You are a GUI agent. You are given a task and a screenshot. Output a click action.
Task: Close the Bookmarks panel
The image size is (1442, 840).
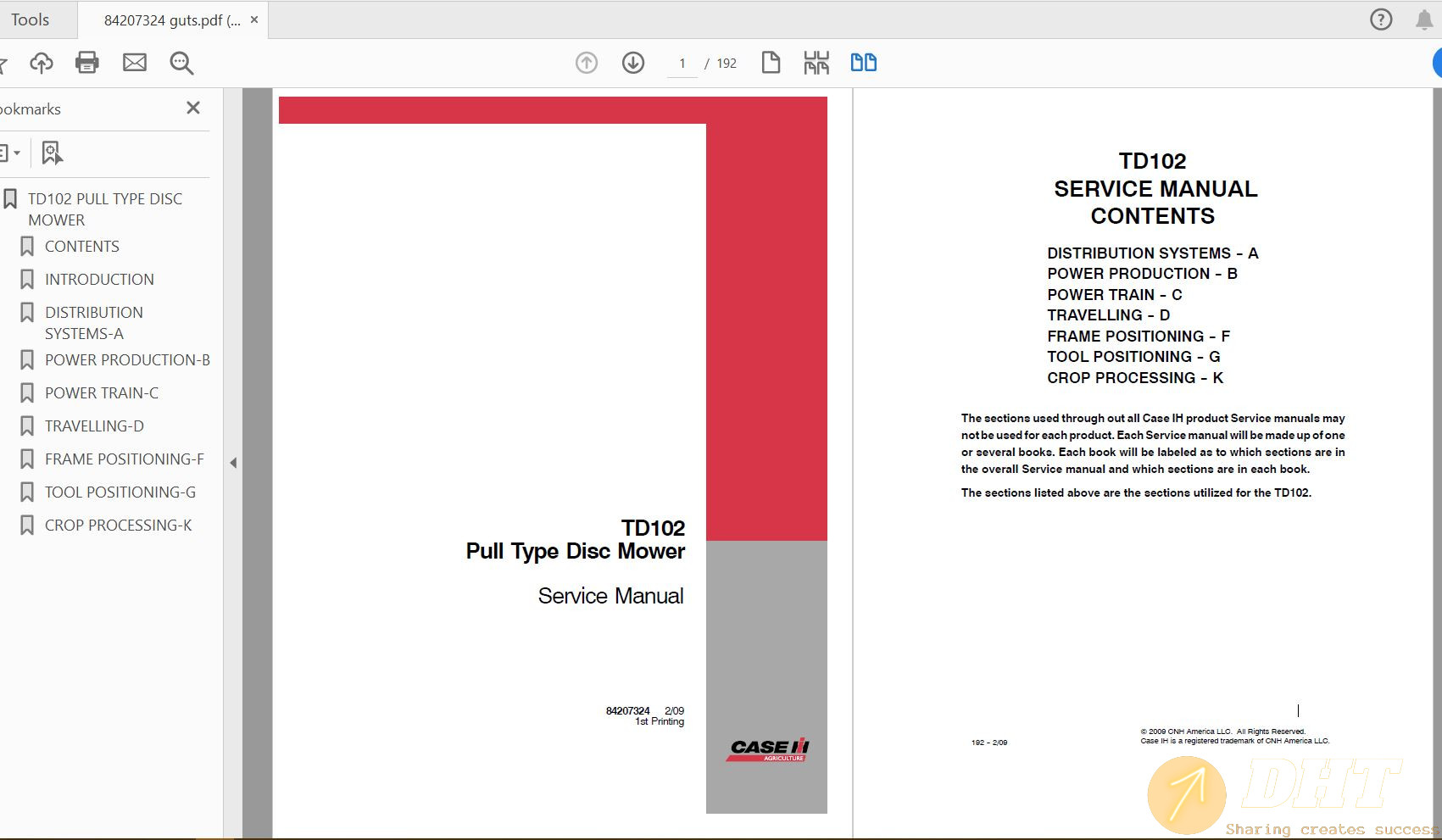click(193, 108)
